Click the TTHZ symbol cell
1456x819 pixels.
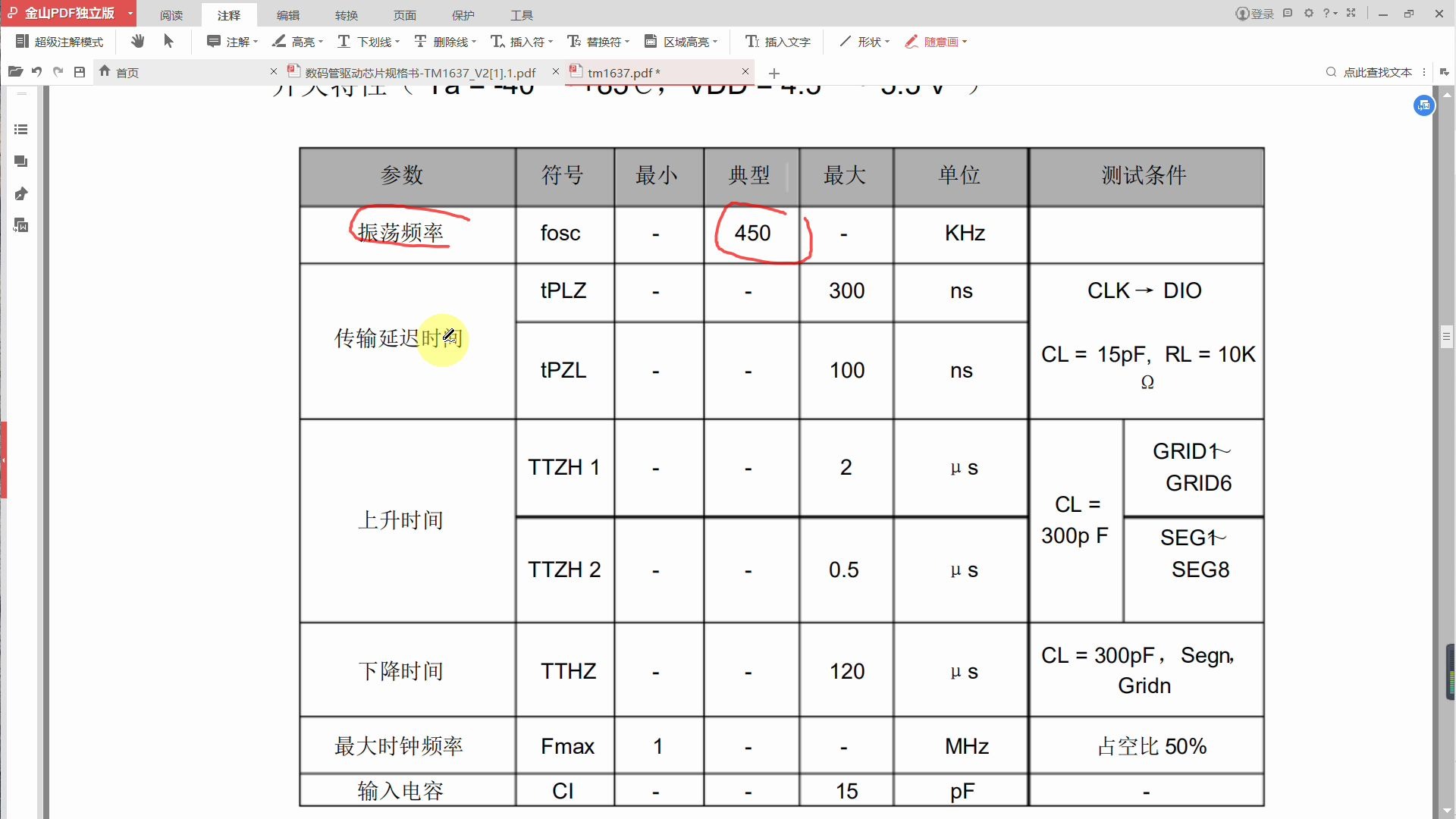(x=565, y=671)
